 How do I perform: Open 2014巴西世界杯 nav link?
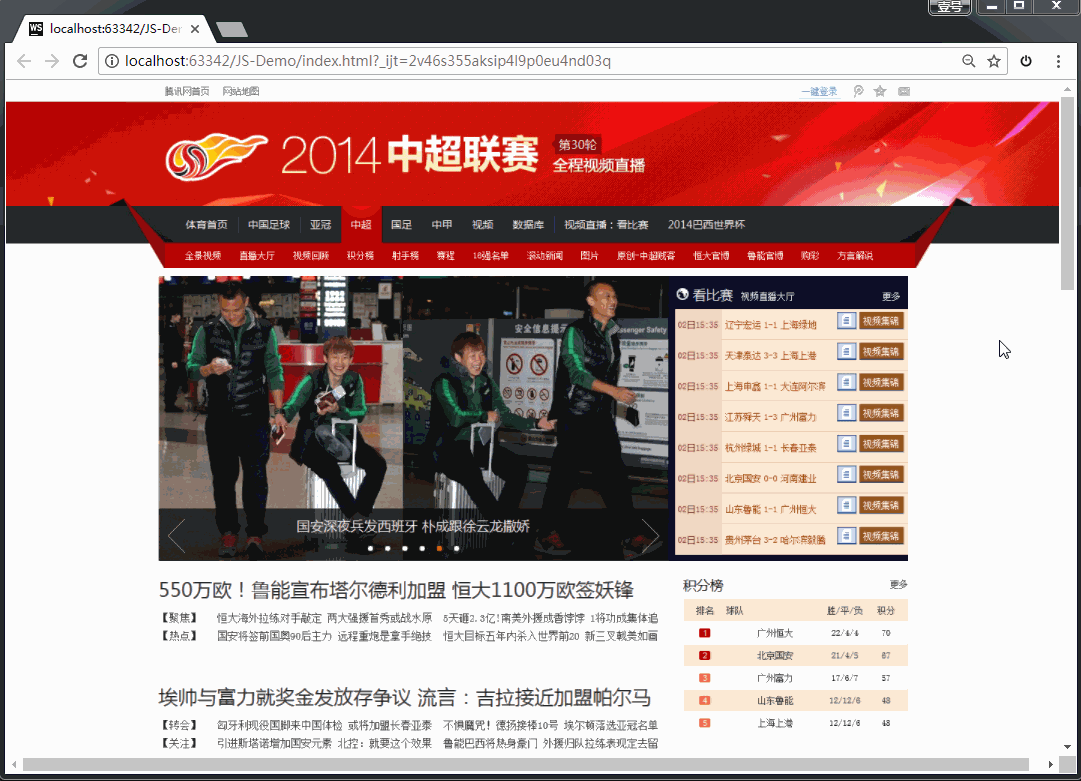pos(706,225)
